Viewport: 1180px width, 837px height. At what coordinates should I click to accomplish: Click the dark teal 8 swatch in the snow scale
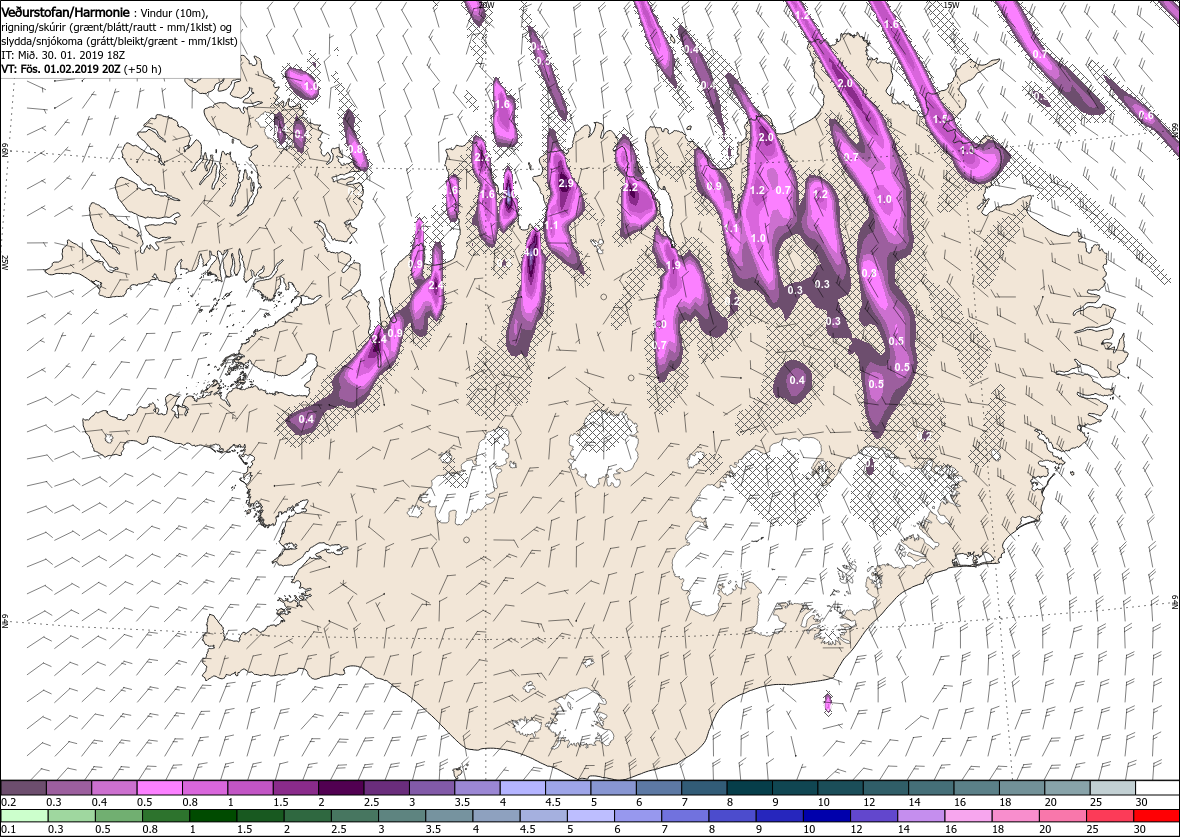pos(749,788)
